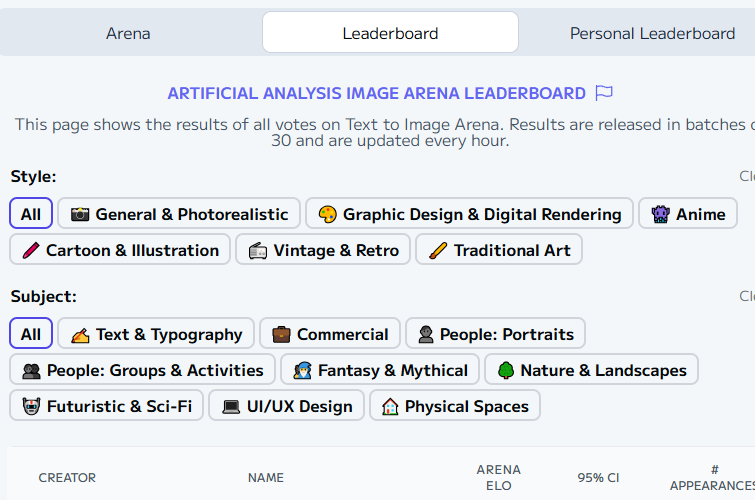Choose Graphic Design & Digital Rendering palette filter
Screen dimensions: 755x500
coord(469,214)
